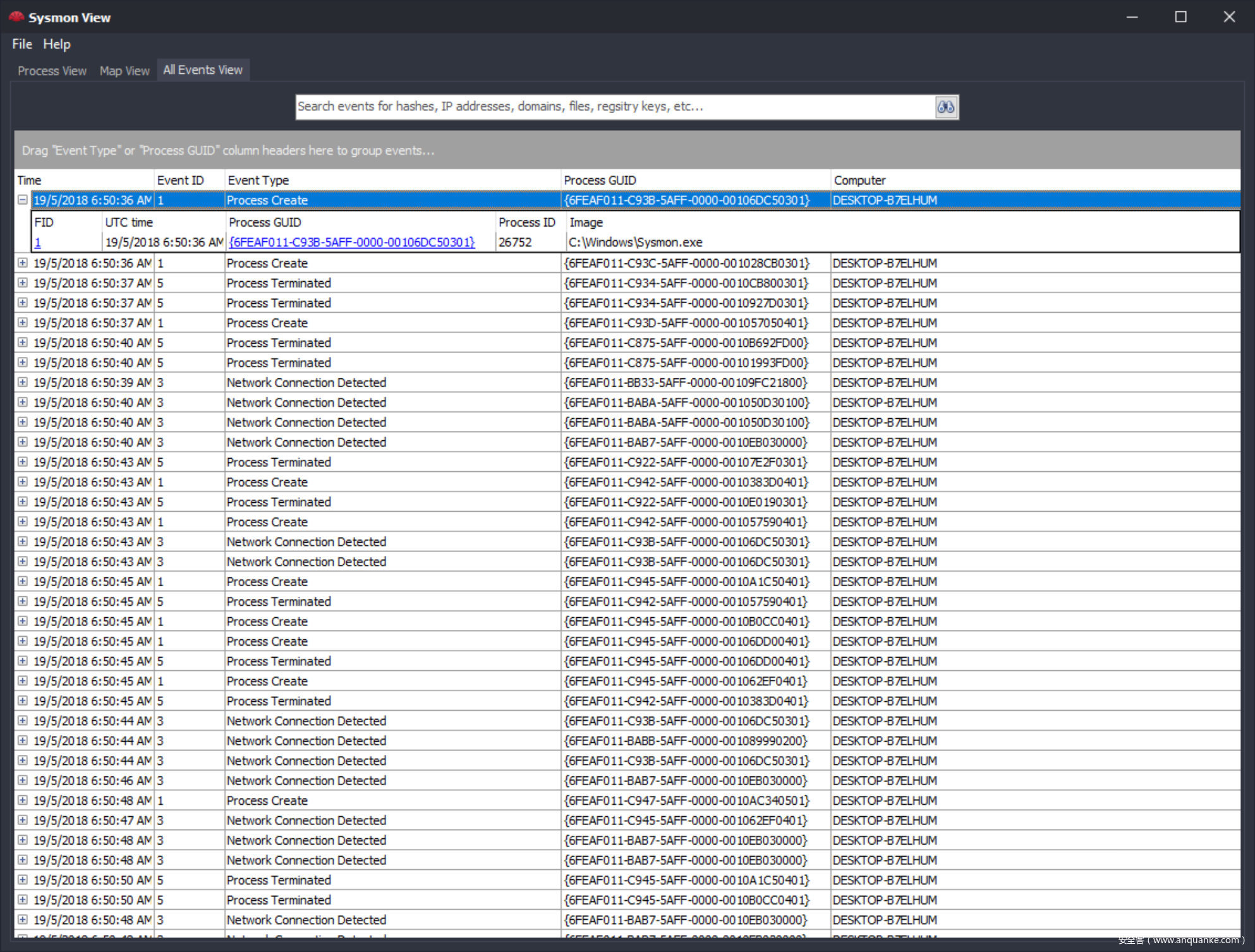This screenshot has width=1255, height=952.
Task: Collapse the selected 6:50:36 Process Create row
Action: [x=23, y=200]
